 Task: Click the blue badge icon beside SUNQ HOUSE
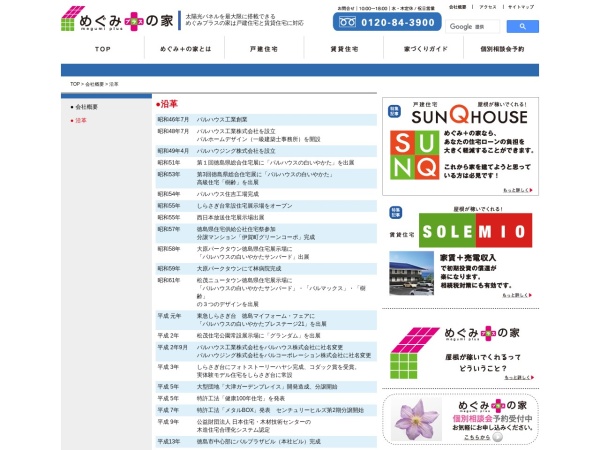tap(395, 111)
